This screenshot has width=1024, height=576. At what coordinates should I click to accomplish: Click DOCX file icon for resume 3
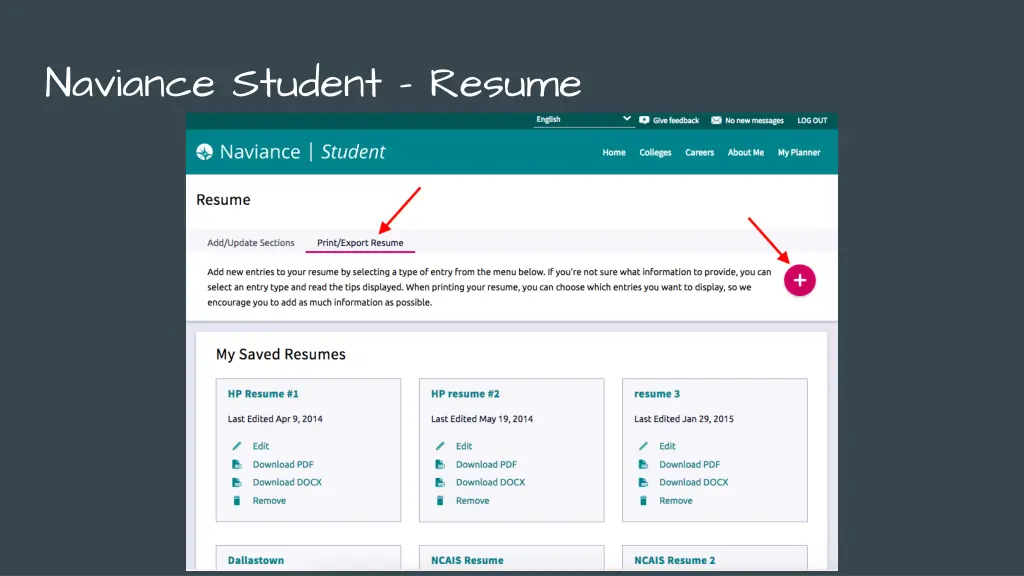[x=643, y=482]
